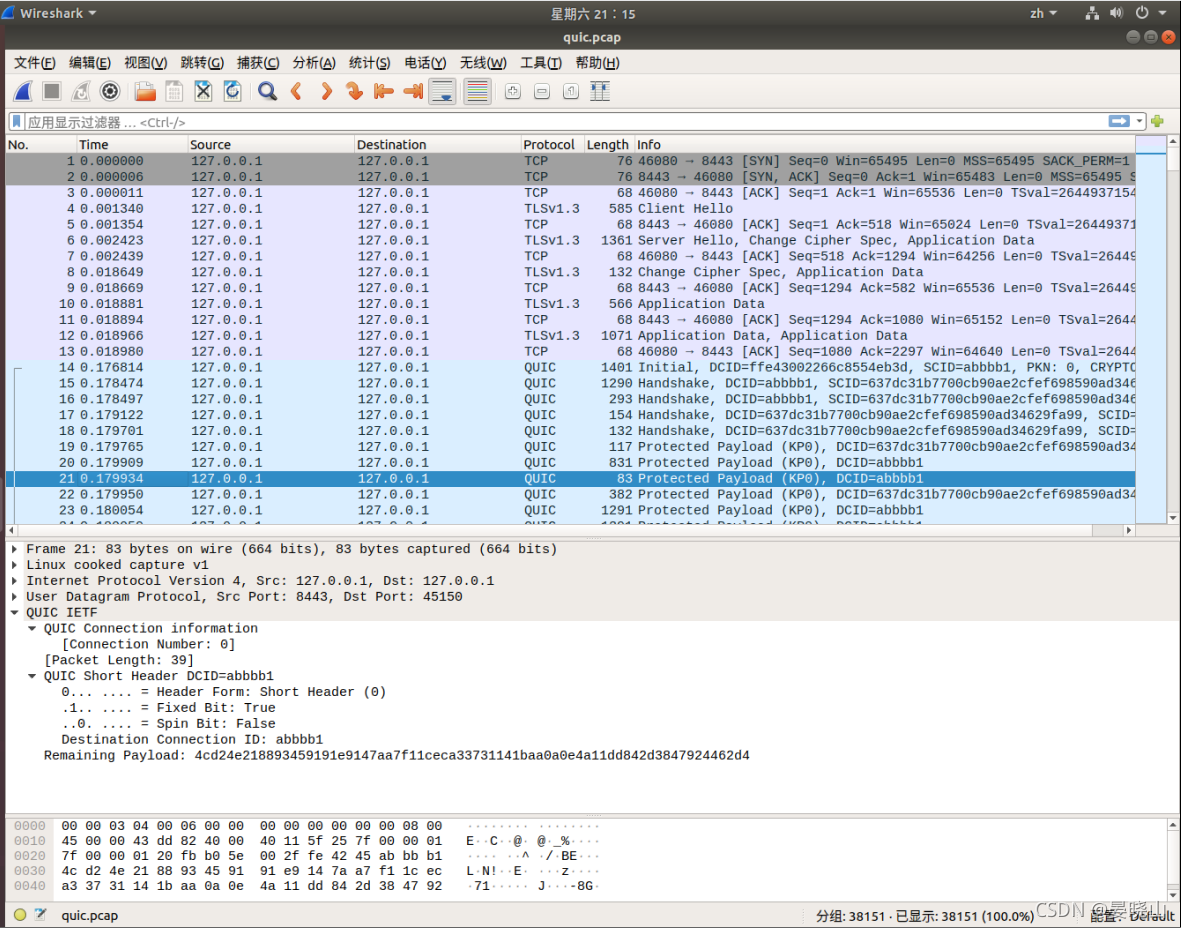Click the stop capture square icon
The height and width of the screenshot is (928, 1181).
click(52, 92)
